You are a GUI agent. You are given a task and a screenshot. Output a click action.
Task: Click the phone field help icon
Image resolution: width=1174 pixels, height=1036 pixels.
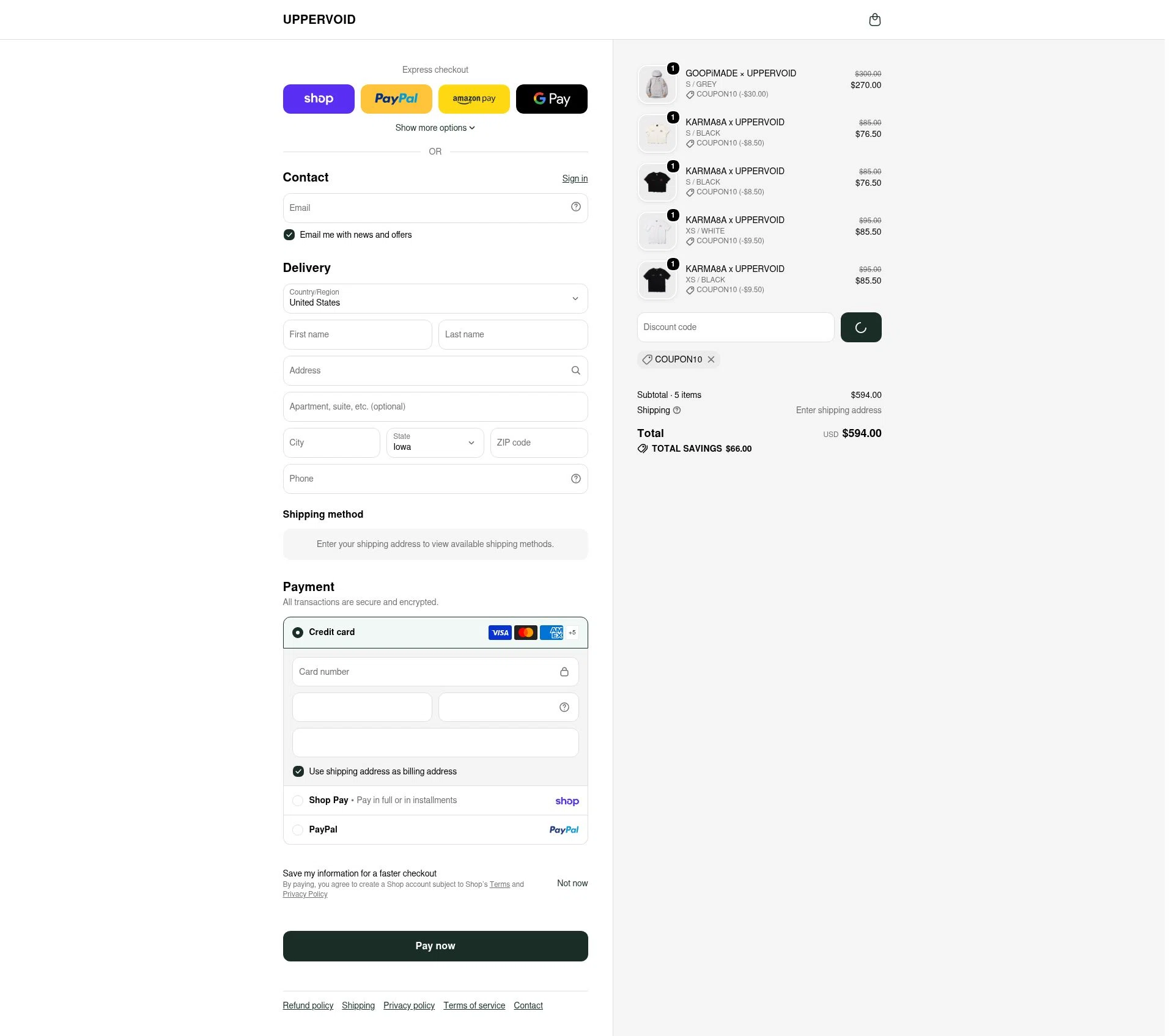575,479
